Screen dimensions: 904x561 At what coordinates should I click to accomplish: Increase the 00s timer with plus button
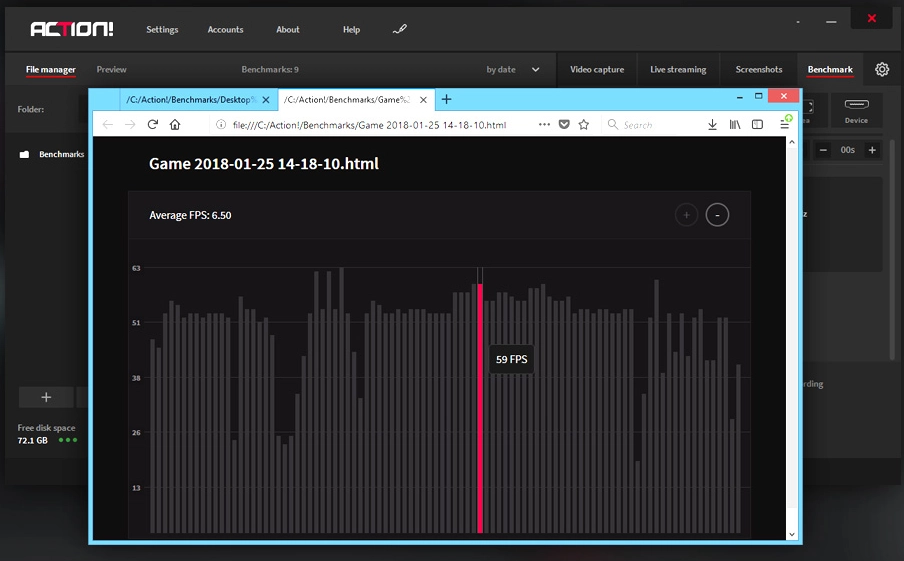click(872, 150)
